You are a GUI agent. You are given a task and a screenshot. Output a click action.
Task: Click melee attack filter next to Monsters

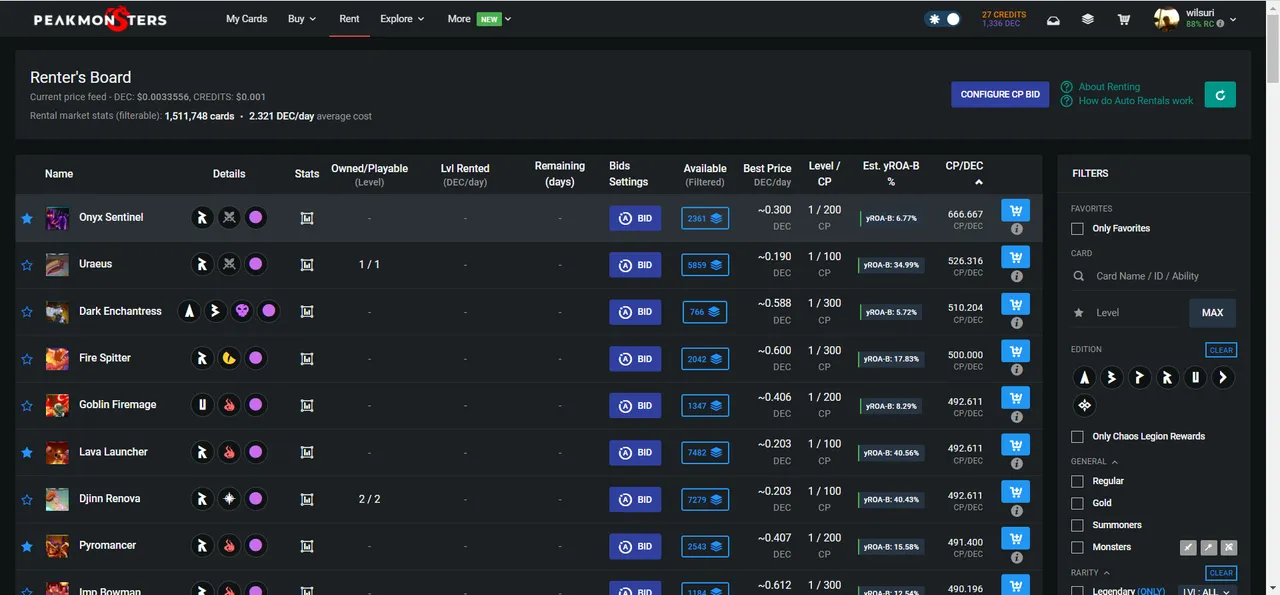click(1188, 547)
